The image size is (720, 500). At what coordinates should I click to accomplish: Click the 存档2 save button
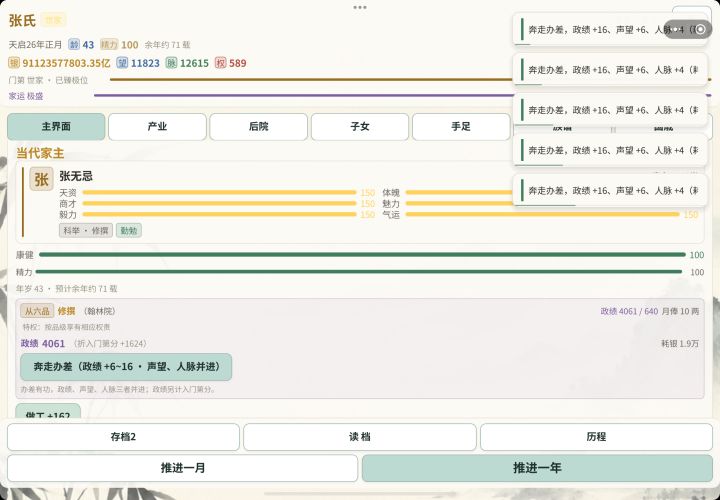click(x=123, y=437)
